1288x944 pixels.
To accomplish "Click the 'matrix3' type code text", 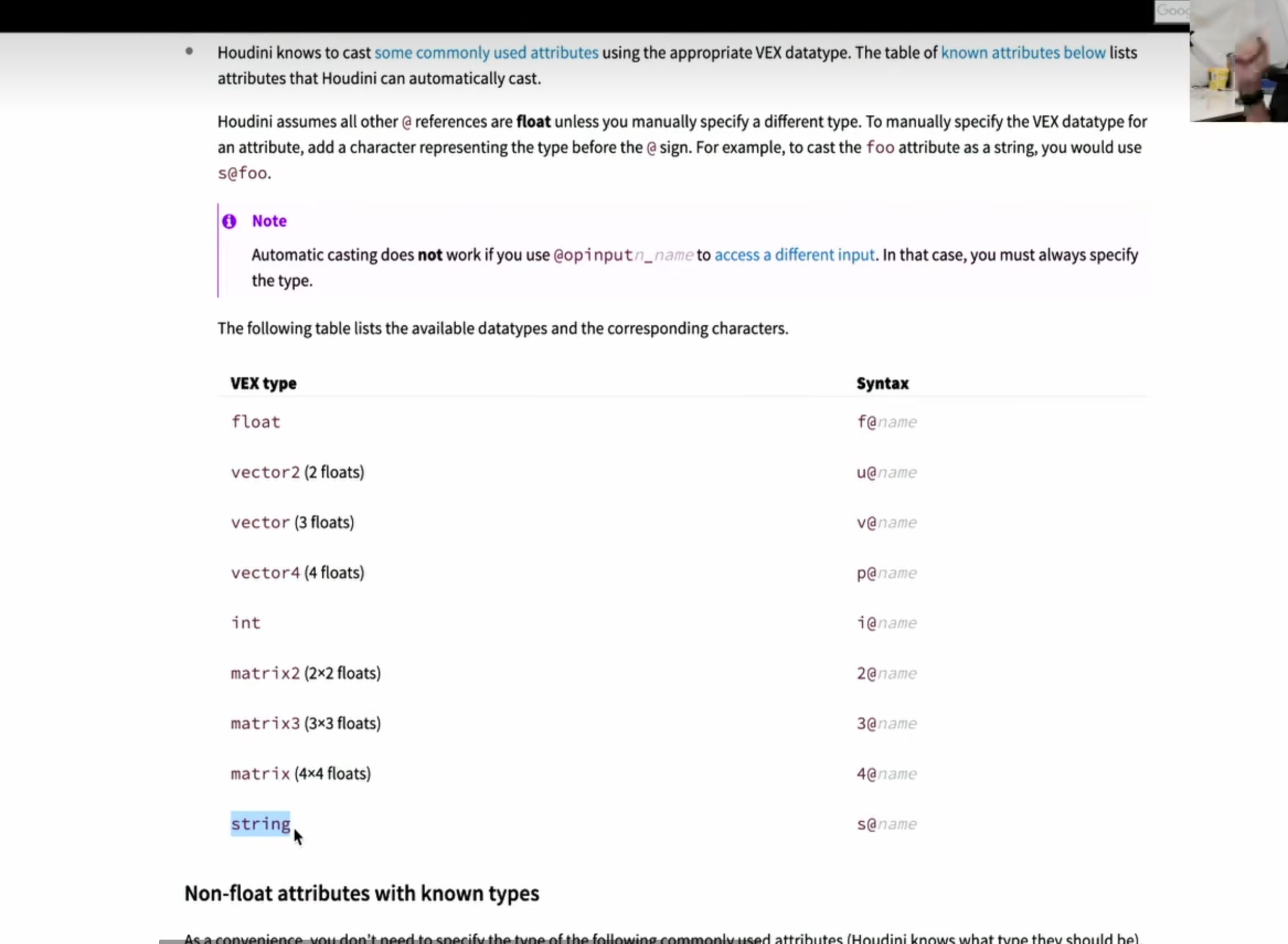I will [265, 723].
